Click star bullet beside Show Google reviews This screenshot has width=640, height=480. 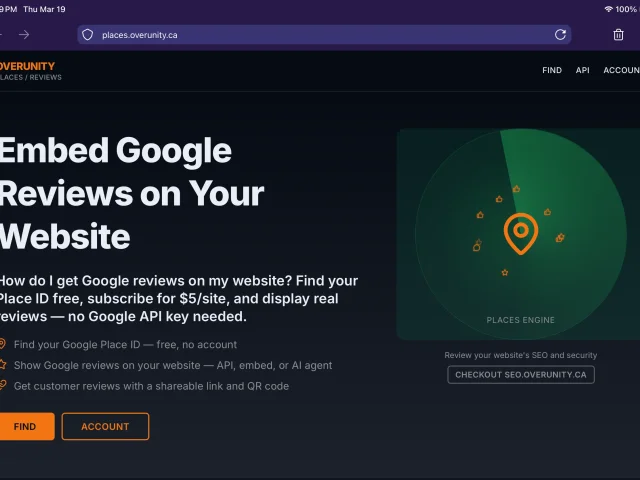tap(3, 365)
